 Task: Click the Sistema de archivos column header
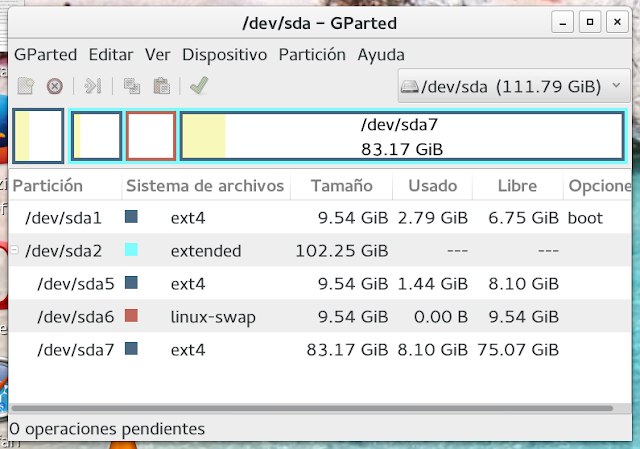tap(206, 186)
